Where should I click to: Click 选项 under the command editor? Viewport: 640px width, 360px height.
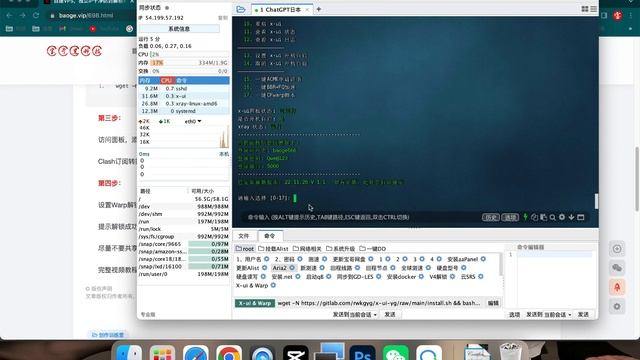(x=514, y=315)
